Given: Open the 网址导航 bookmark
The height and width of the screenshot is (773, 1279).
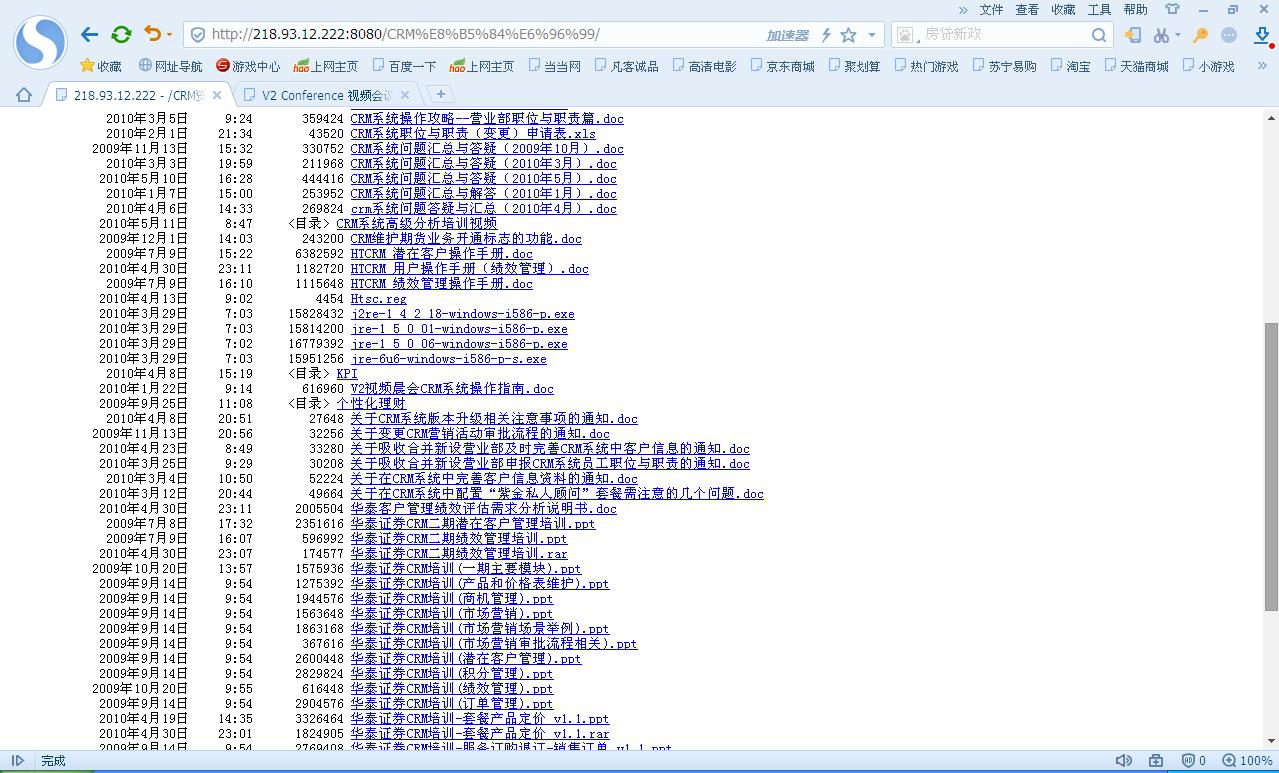Looking at the screenshot, I should click(171, 66).
